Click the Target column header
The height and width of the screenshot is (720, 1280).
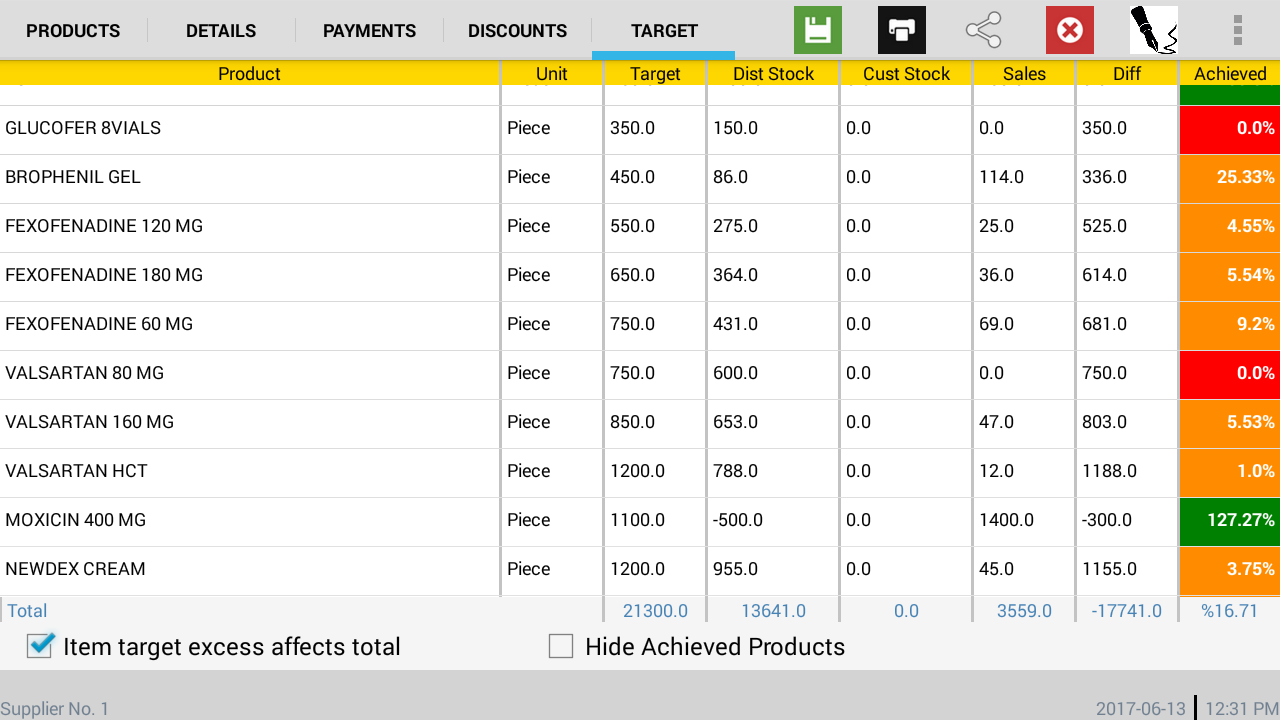coord(655,74)
